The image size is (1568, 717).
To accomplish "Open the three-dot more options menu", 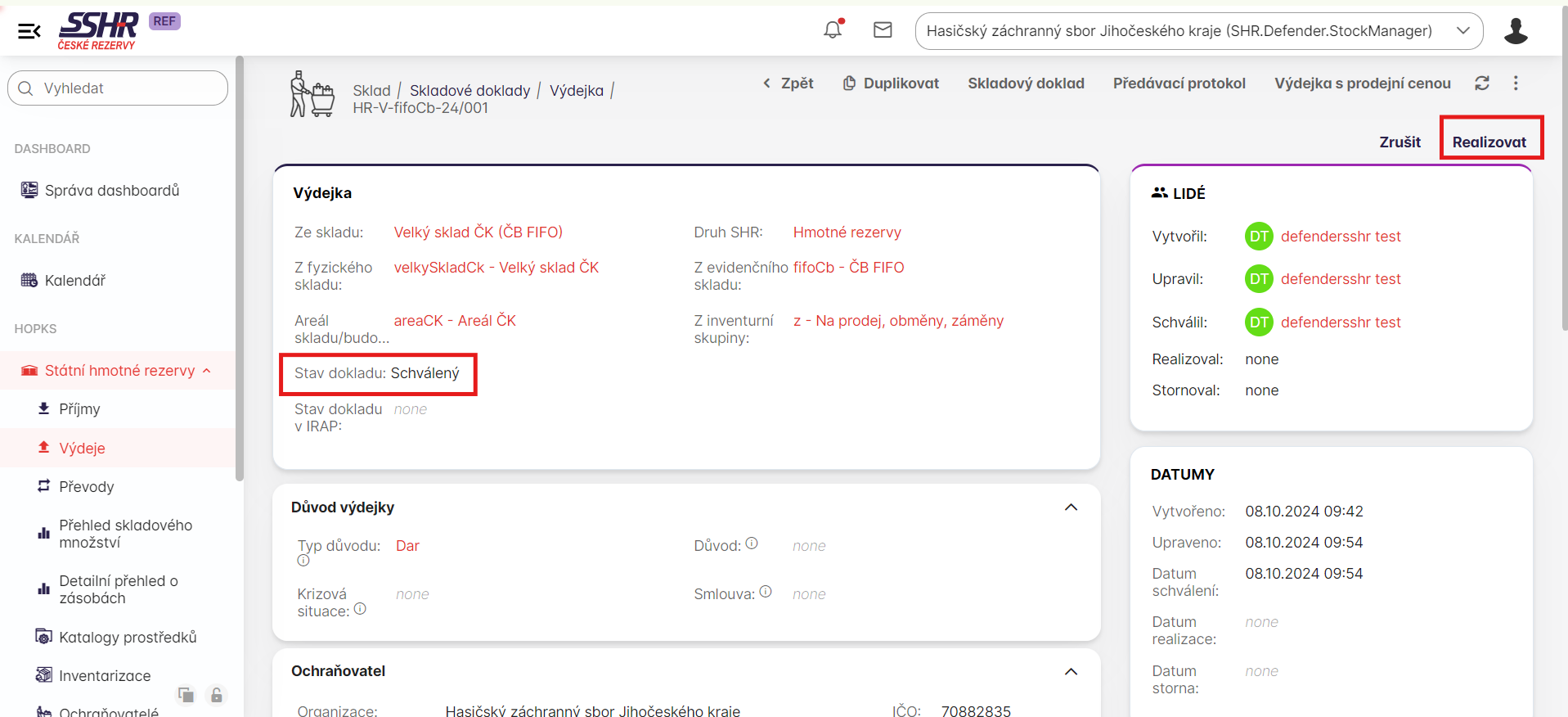I will tap(1516, 83).
